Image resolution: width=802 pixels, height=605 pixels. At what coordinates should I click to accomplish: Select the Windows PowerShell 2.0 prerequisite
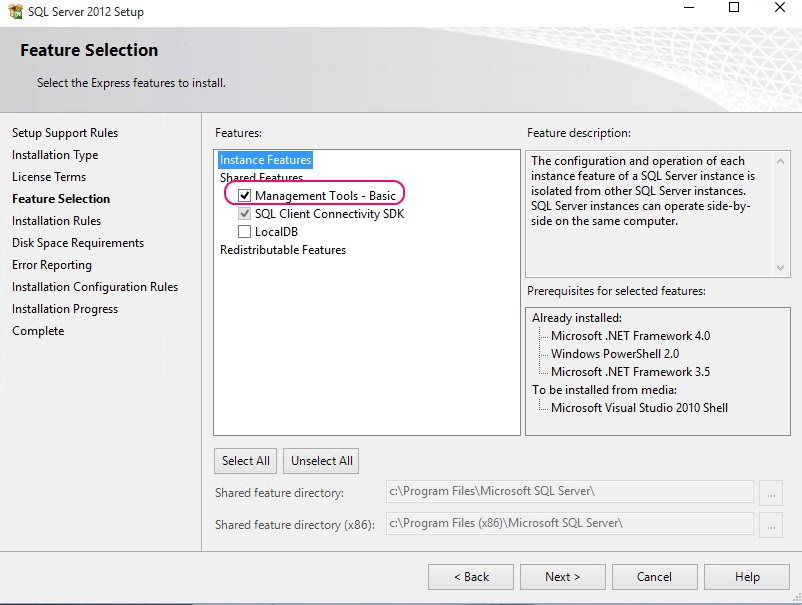(x=615, y=354)
